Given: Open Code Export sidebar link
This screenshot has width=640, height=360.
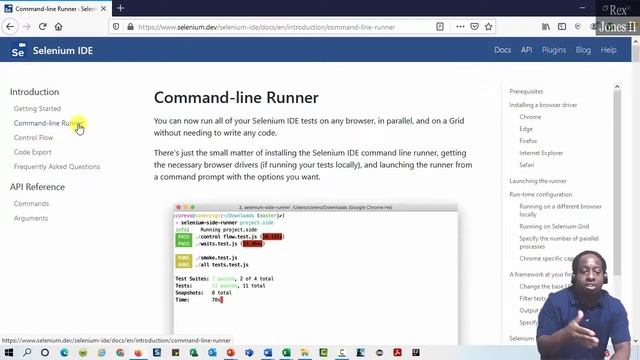Looking at the screenshot, I should (x=33, y=152).
